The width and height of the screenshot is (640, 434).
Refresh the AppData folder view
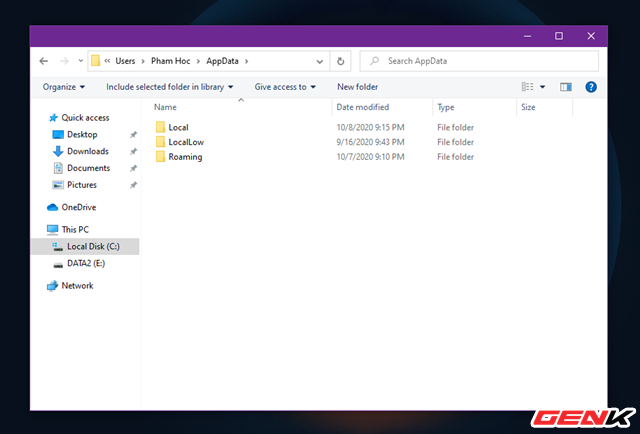click(342, 61)
